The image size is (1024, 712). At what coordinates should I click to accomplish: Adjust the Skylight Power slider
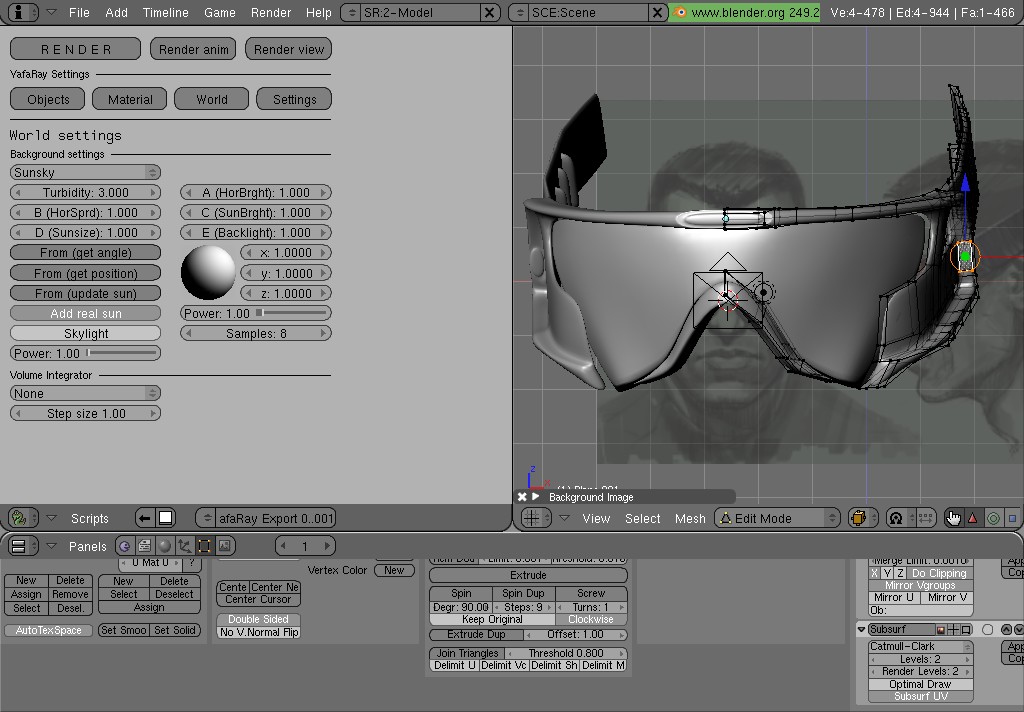point(86,353)
